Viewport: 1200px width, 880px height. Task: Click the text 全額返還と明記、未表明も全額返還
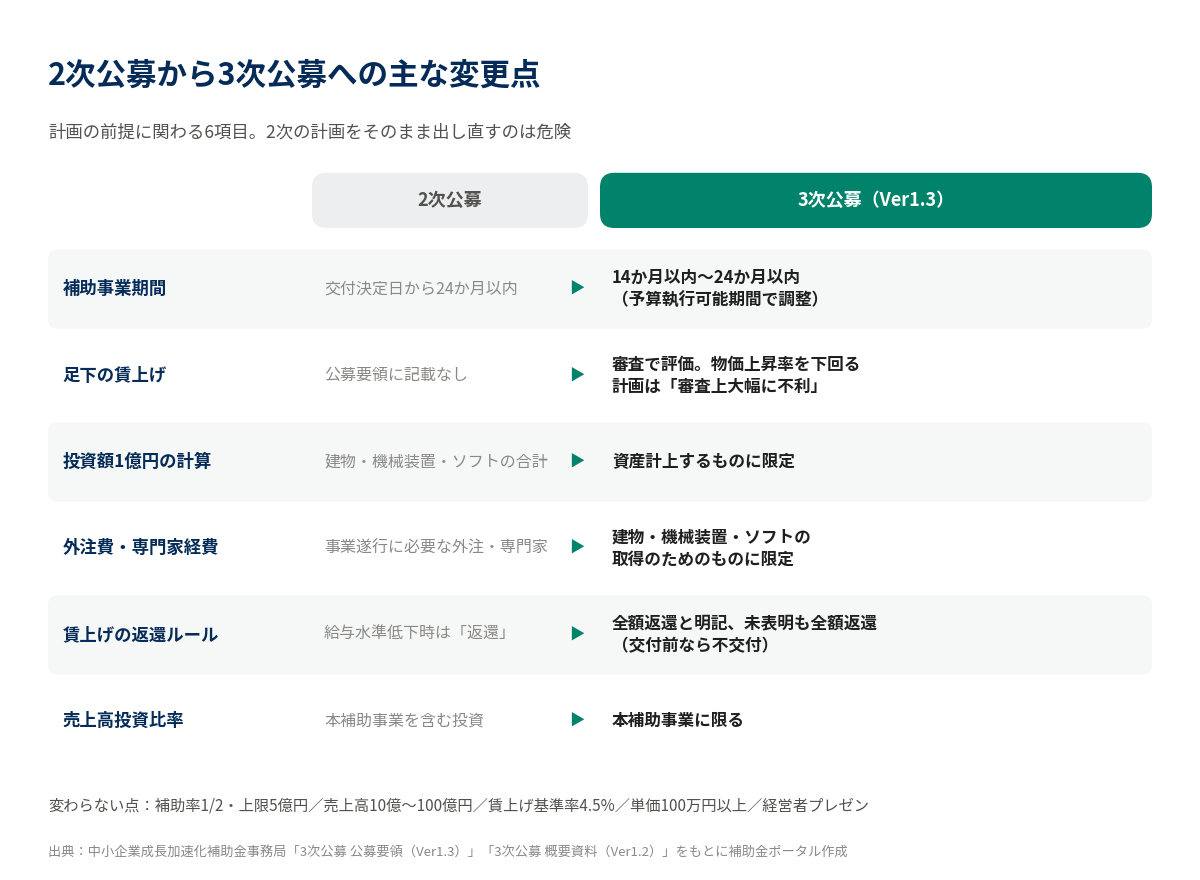tap(744, 623)
